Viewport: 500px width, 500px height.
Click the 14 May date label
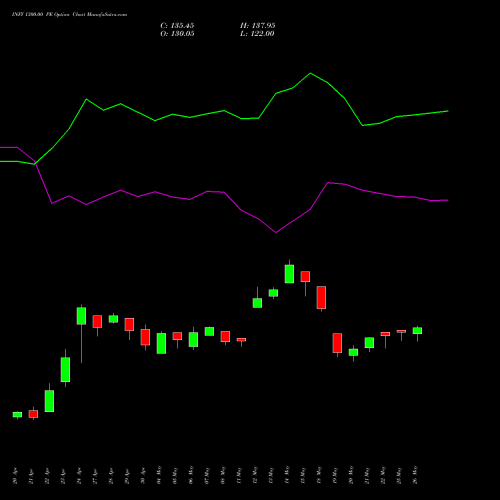[287, 475]
